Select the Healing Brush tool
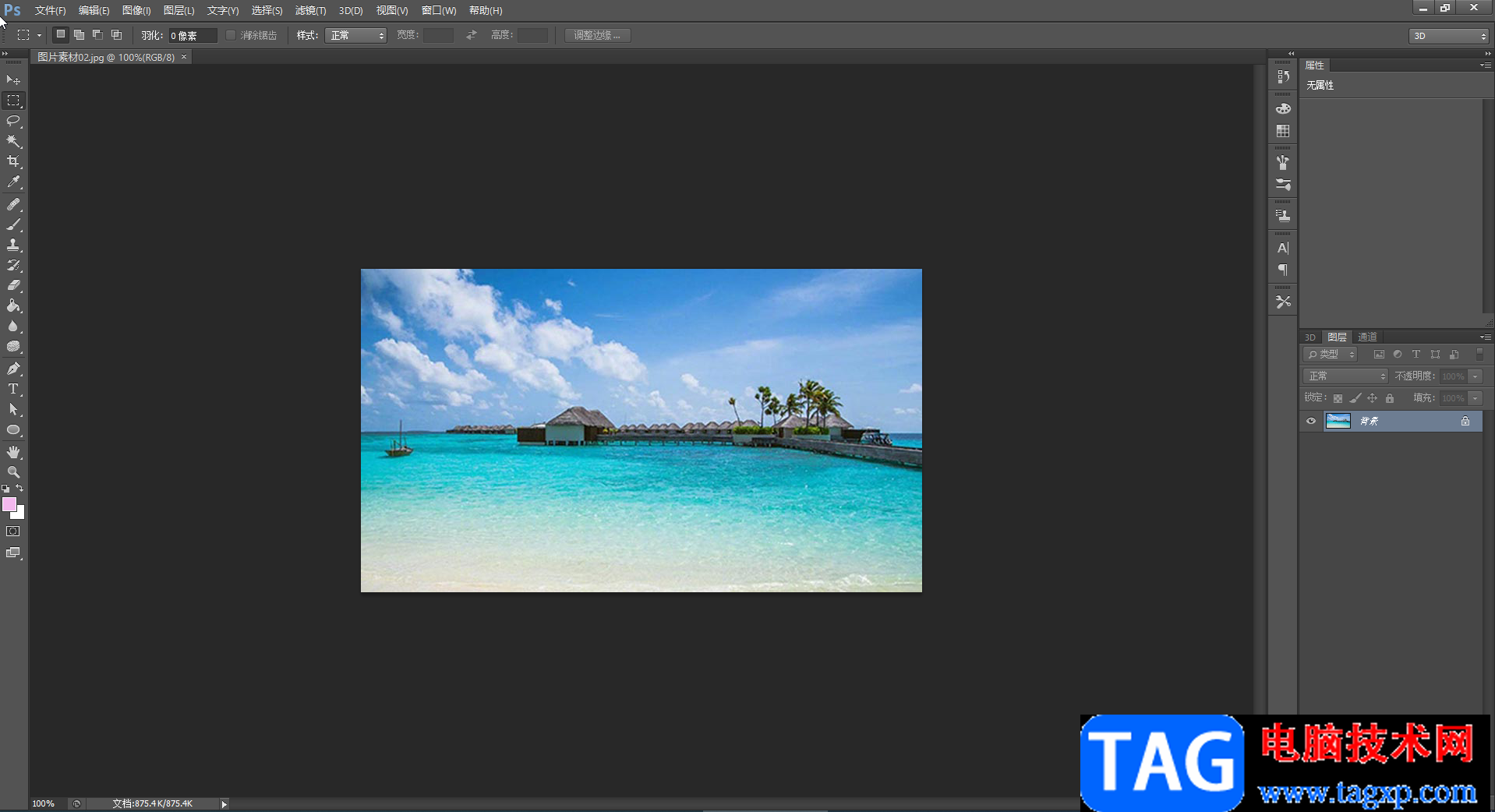The height and width of the screenshot is (812, 1495). coord(13,204)
